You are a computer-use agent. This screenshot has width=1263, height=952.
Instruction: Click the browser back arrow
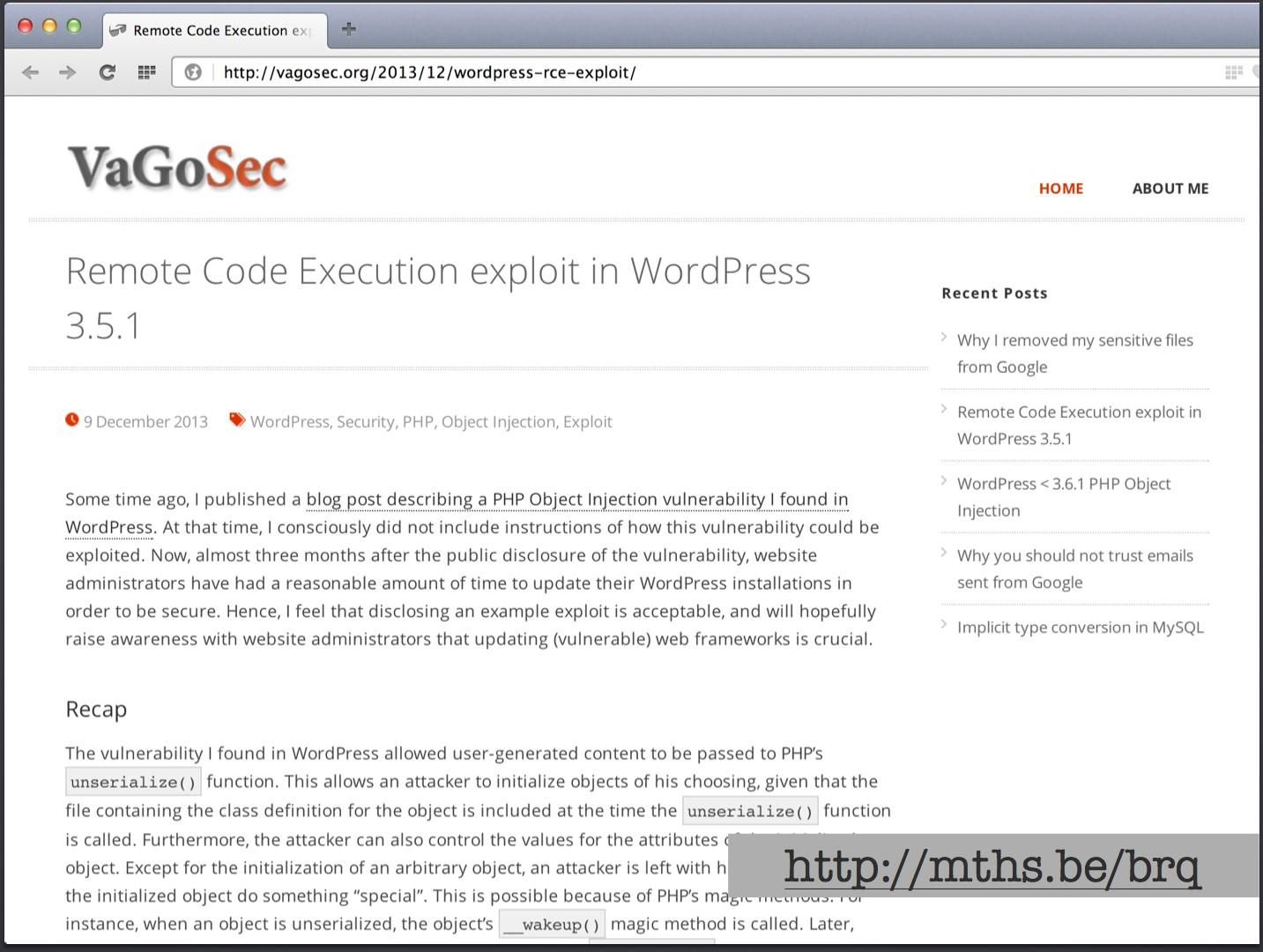click(31, 72)
